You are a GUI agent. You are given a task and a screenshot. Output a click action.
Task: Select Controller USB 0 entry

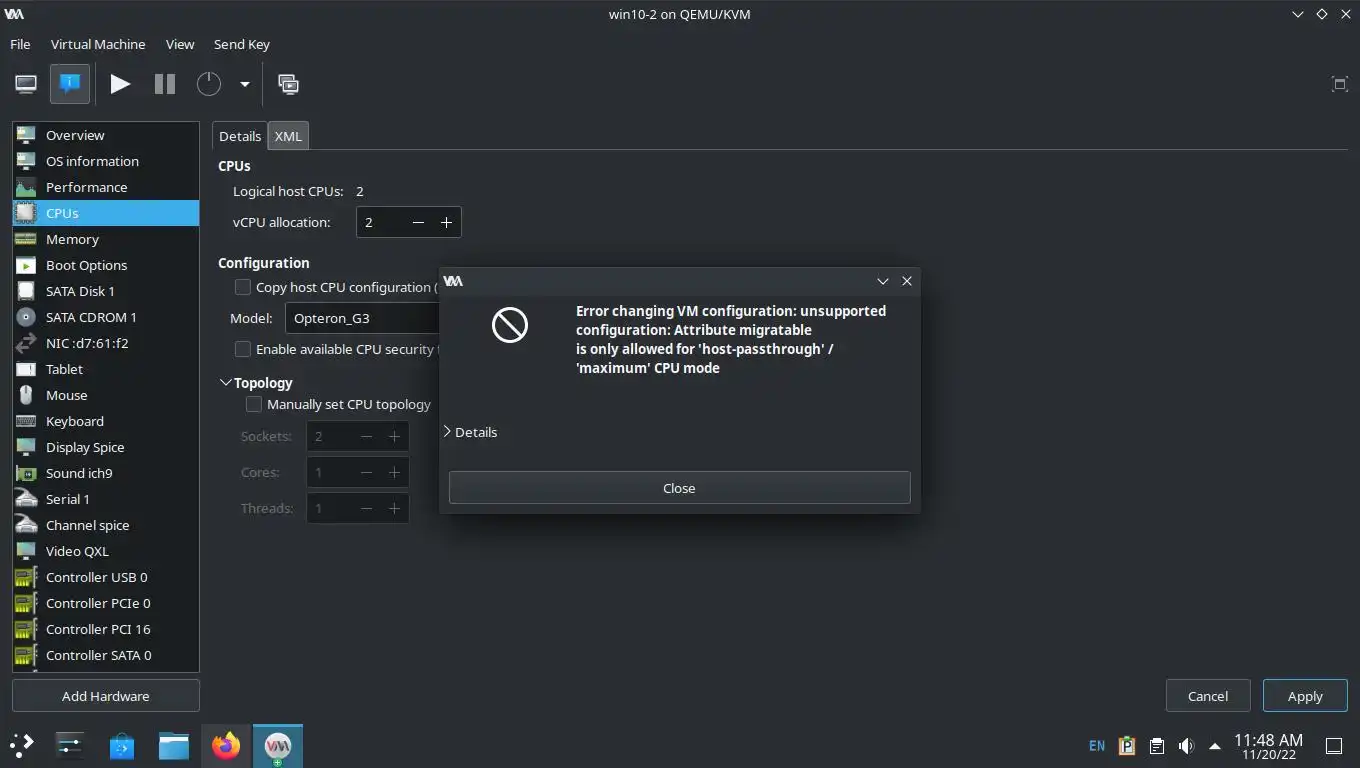click(x=105, y=577)
